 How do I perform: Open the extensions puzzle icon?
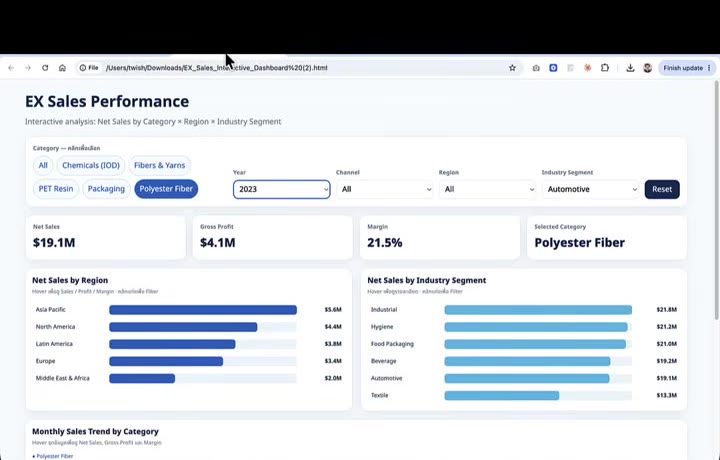tap(605, 68)
